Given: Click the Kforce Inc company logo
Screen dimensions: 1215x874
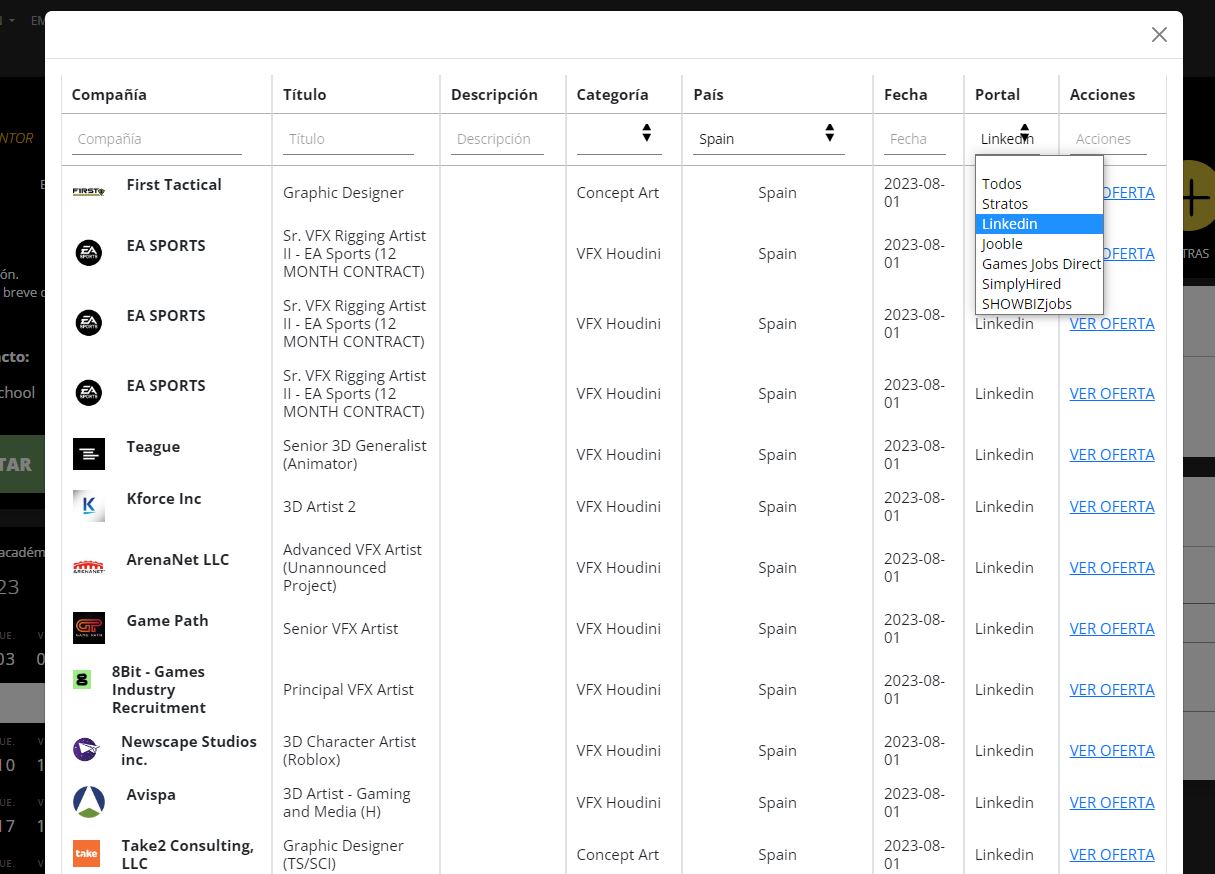Looking at the screenshot, I should (89, 506).
